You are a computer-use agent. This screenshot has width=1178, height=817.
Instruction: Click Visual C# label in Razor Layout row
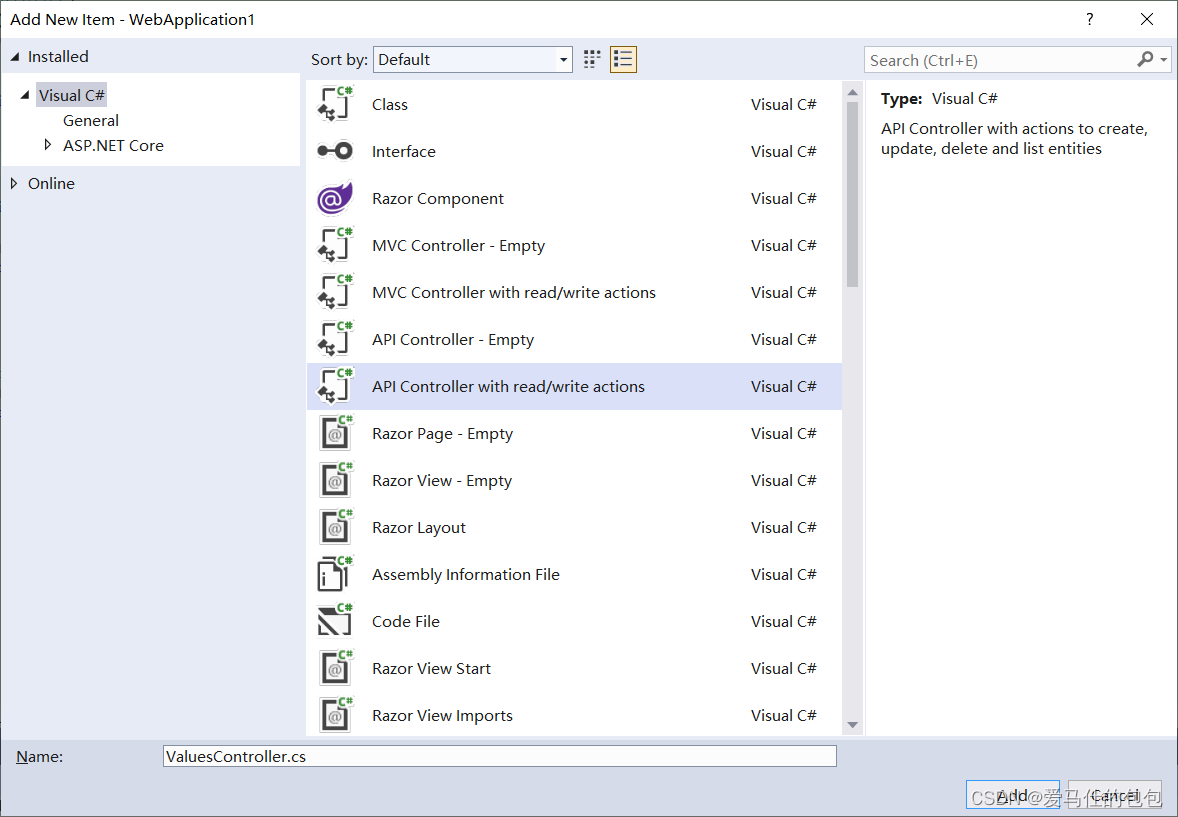click(784, 528)
